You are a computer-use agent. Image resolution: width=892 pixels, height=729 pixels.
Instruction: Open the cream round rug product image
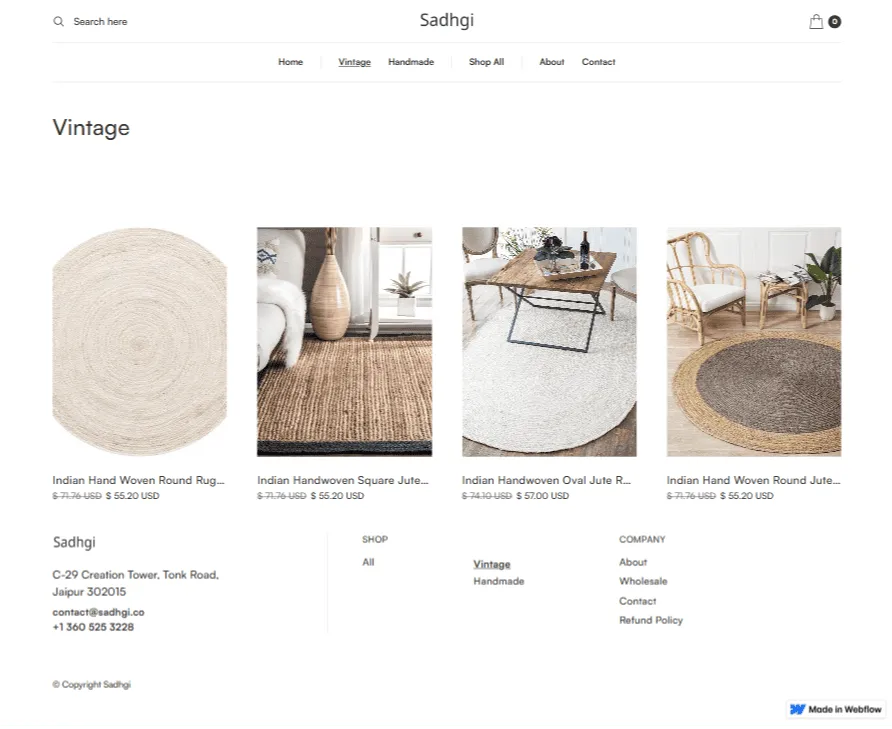139,341
